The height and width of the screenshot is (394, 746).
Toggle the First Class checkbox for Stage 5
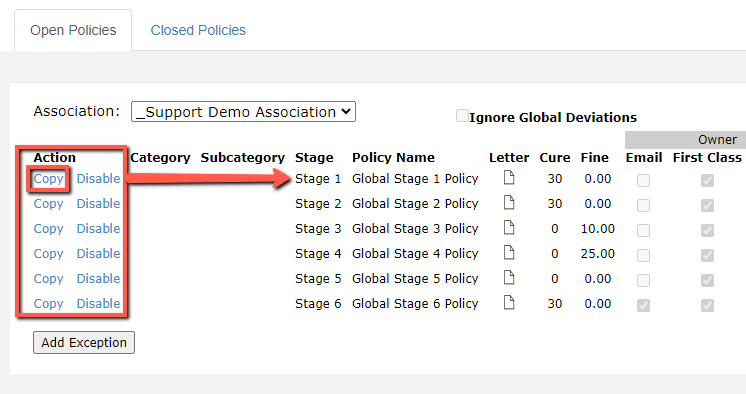point(707,280)
